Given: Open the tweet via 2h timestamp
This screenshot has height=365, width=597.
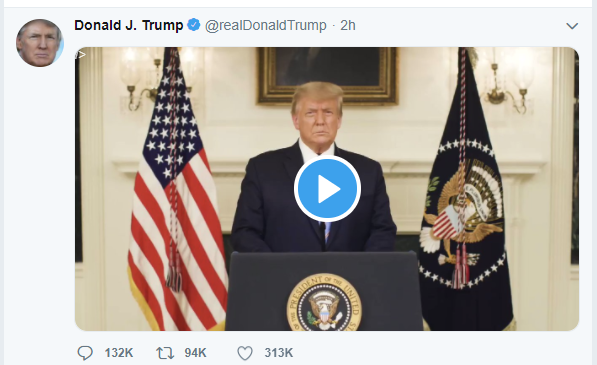Looking at the screenshot, I should 348,26.
